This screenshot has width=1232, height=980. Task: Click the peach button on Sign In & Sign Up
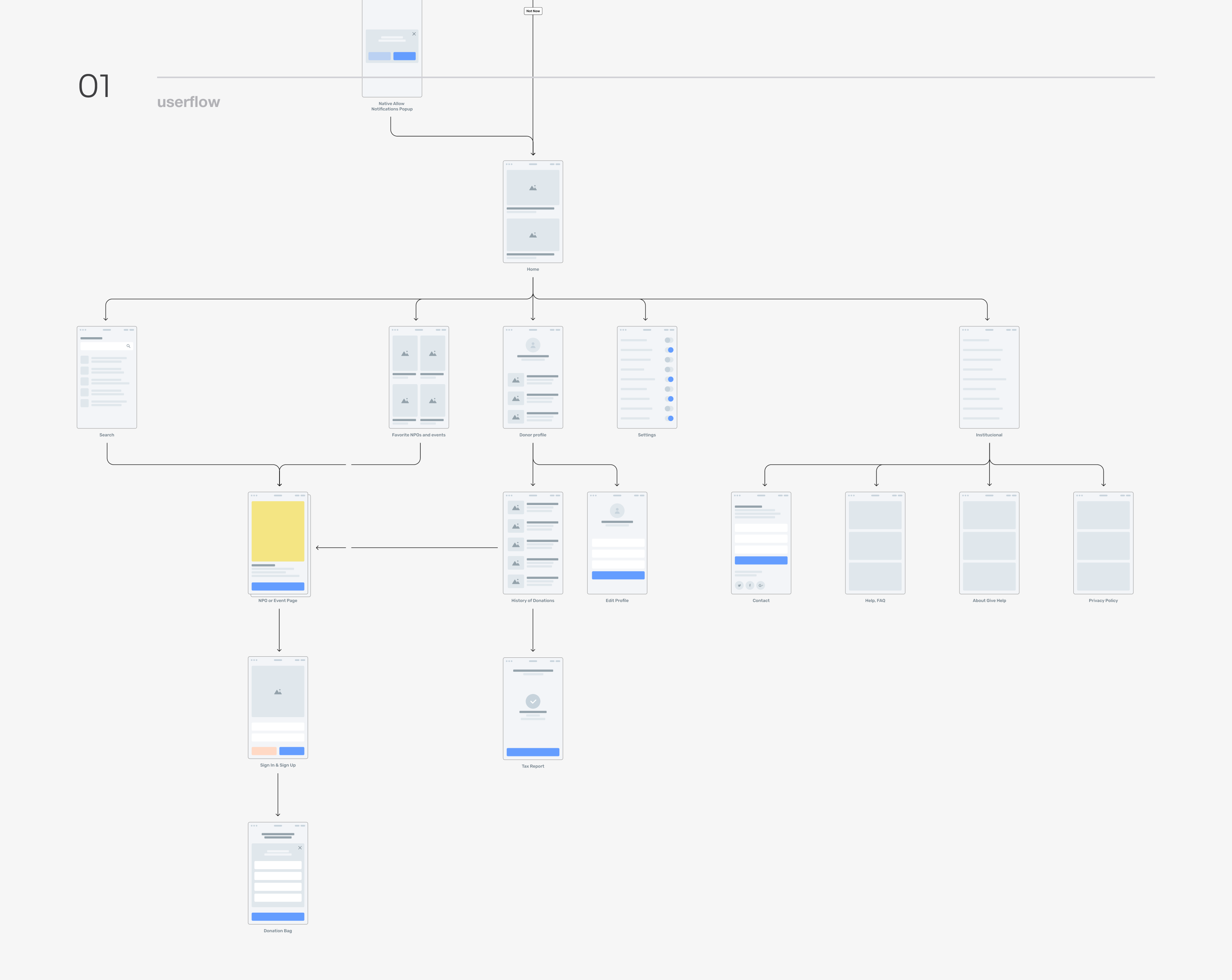pyautogui.click(x=264, y=751)
